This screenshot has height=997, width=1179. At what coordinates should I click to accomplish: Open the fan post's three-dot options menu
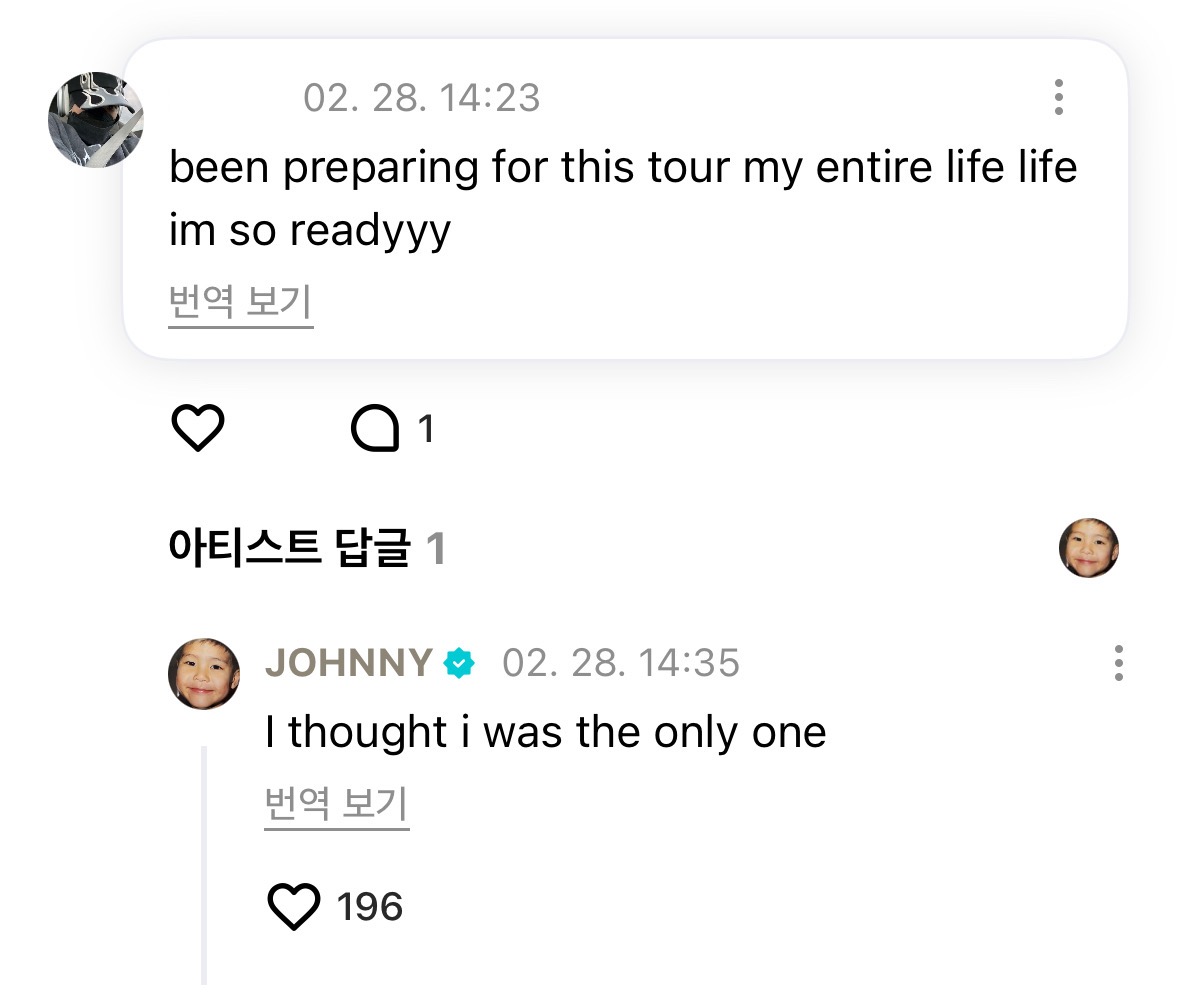pos(1059,97)
